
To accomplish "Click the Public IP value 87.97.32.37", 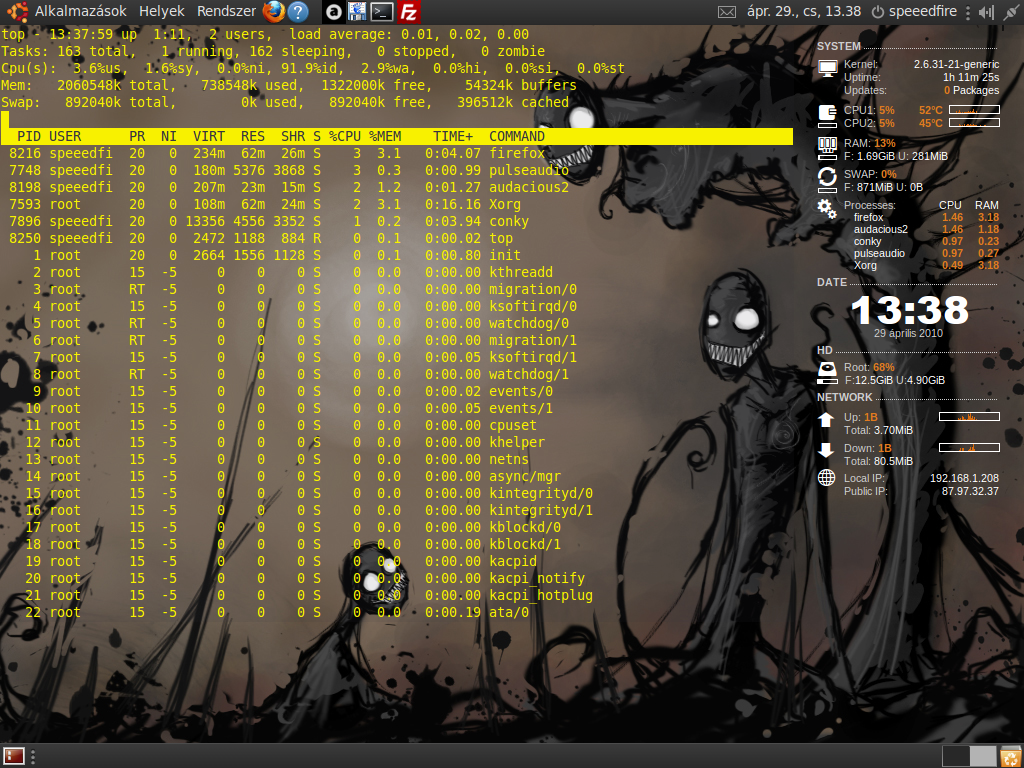I will (x=970, y=491).
